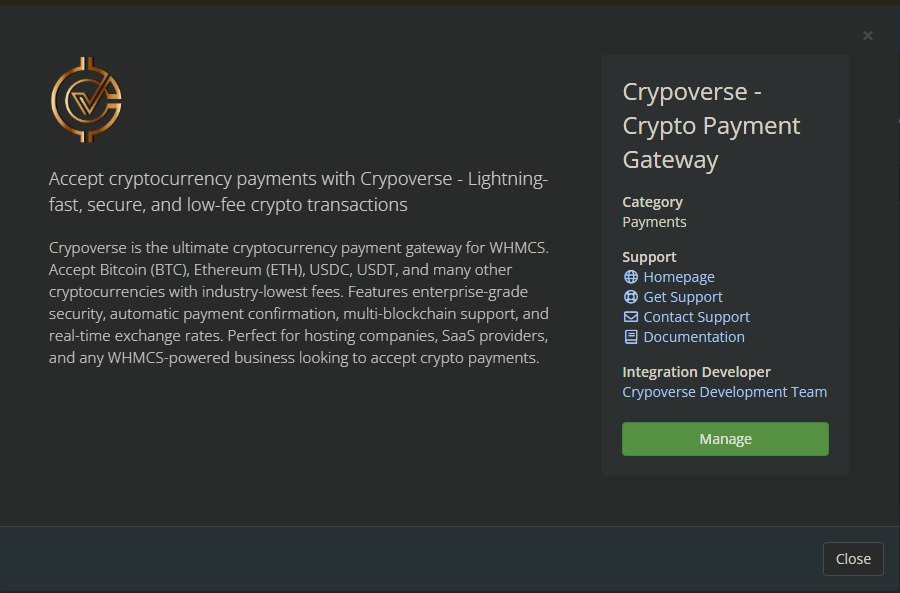Click the Integration Developer heading
The width and height of the screenshot is (900, 593).
tap(696, 372)
